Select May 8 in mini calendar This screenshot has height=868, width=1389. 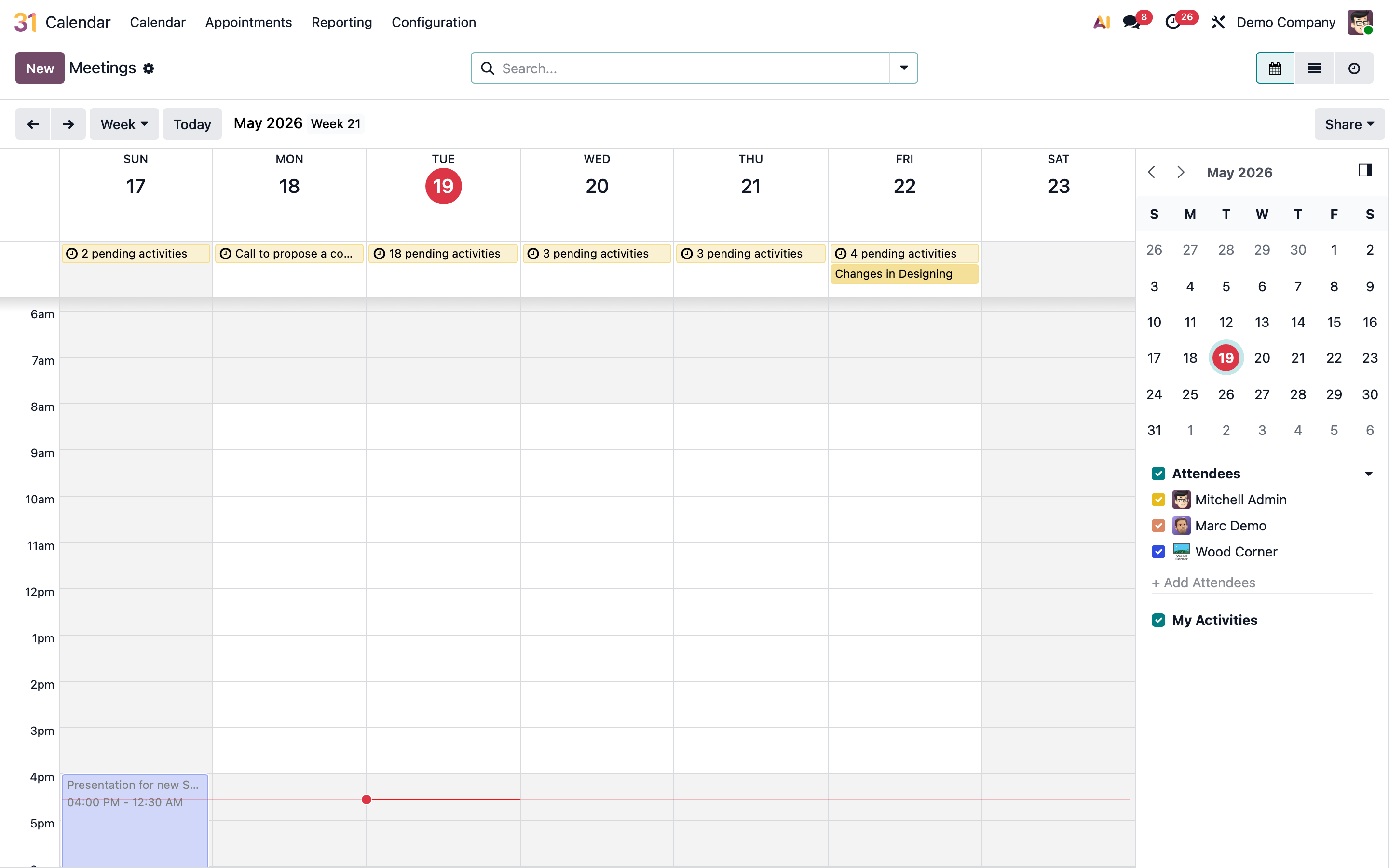(1334, 286)
